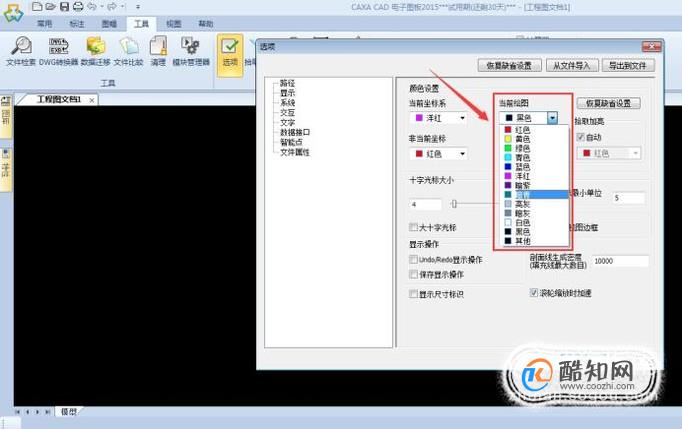Screen dimensions: 682x429
Task: Close the 工程图文档1 document tab
Action: point(92,100)
